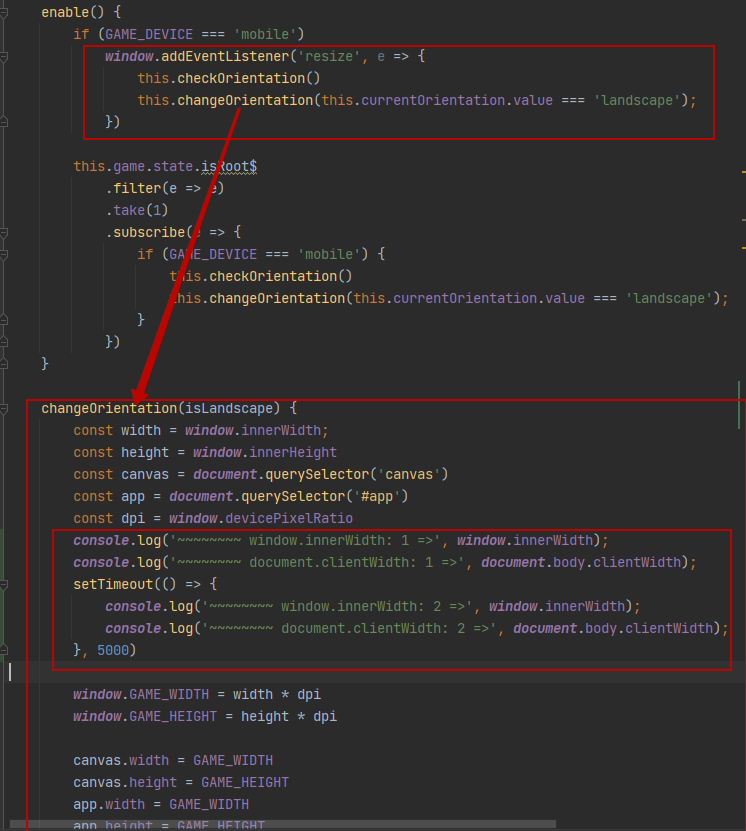The image size is (746, 831).
Task: Click the fold end marker closing resize listener
Action: [3, 122]
